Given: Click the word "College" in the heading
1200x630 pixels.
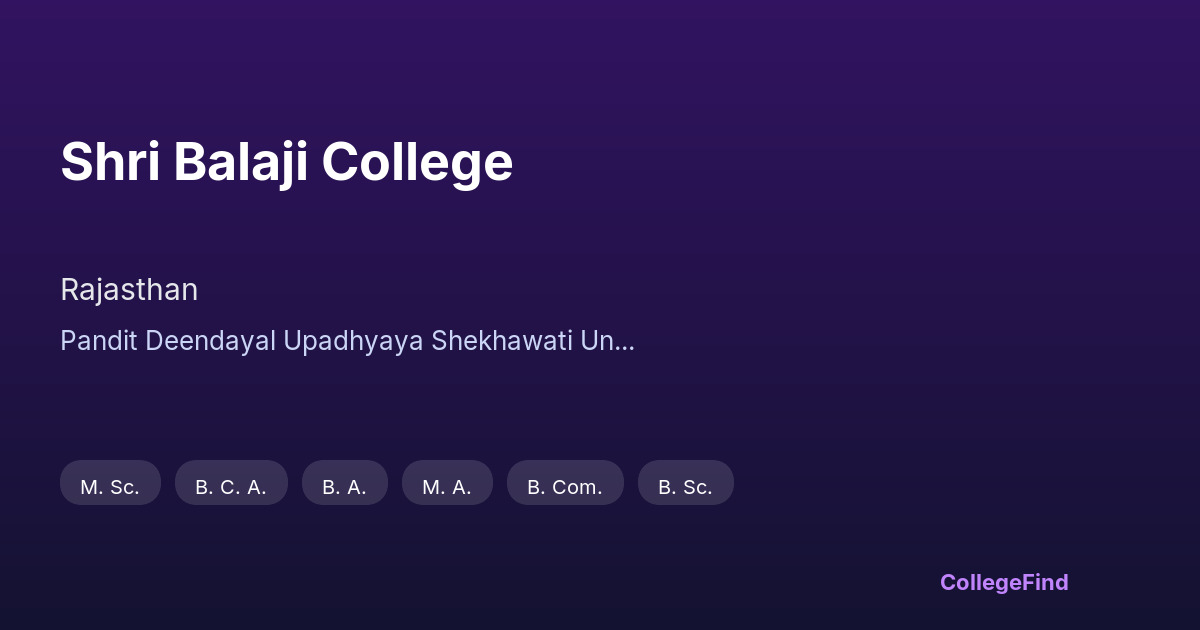Looking at the screenshot, I should [x=417, y=162].
